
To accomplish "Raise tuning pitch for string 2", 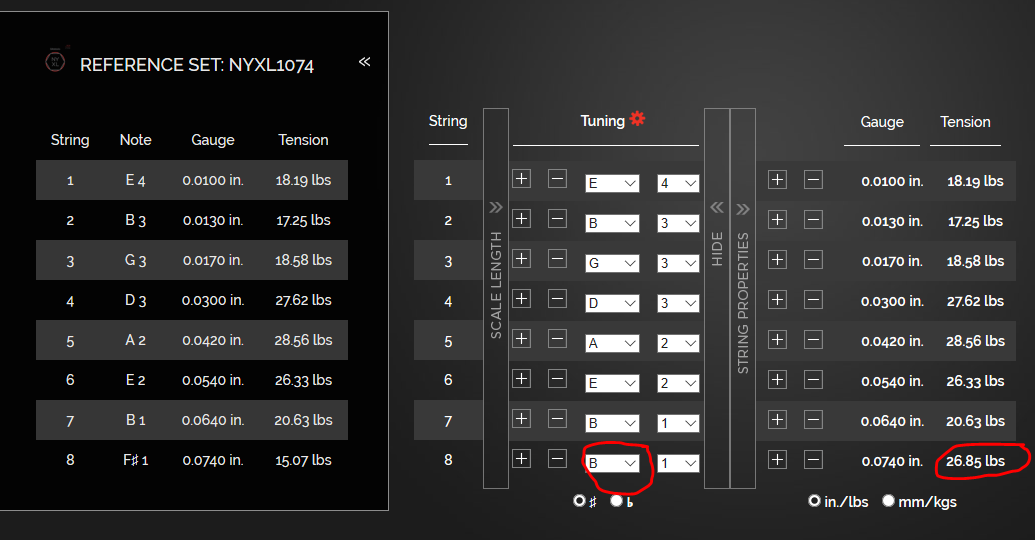I will click(x=521, y=219).
